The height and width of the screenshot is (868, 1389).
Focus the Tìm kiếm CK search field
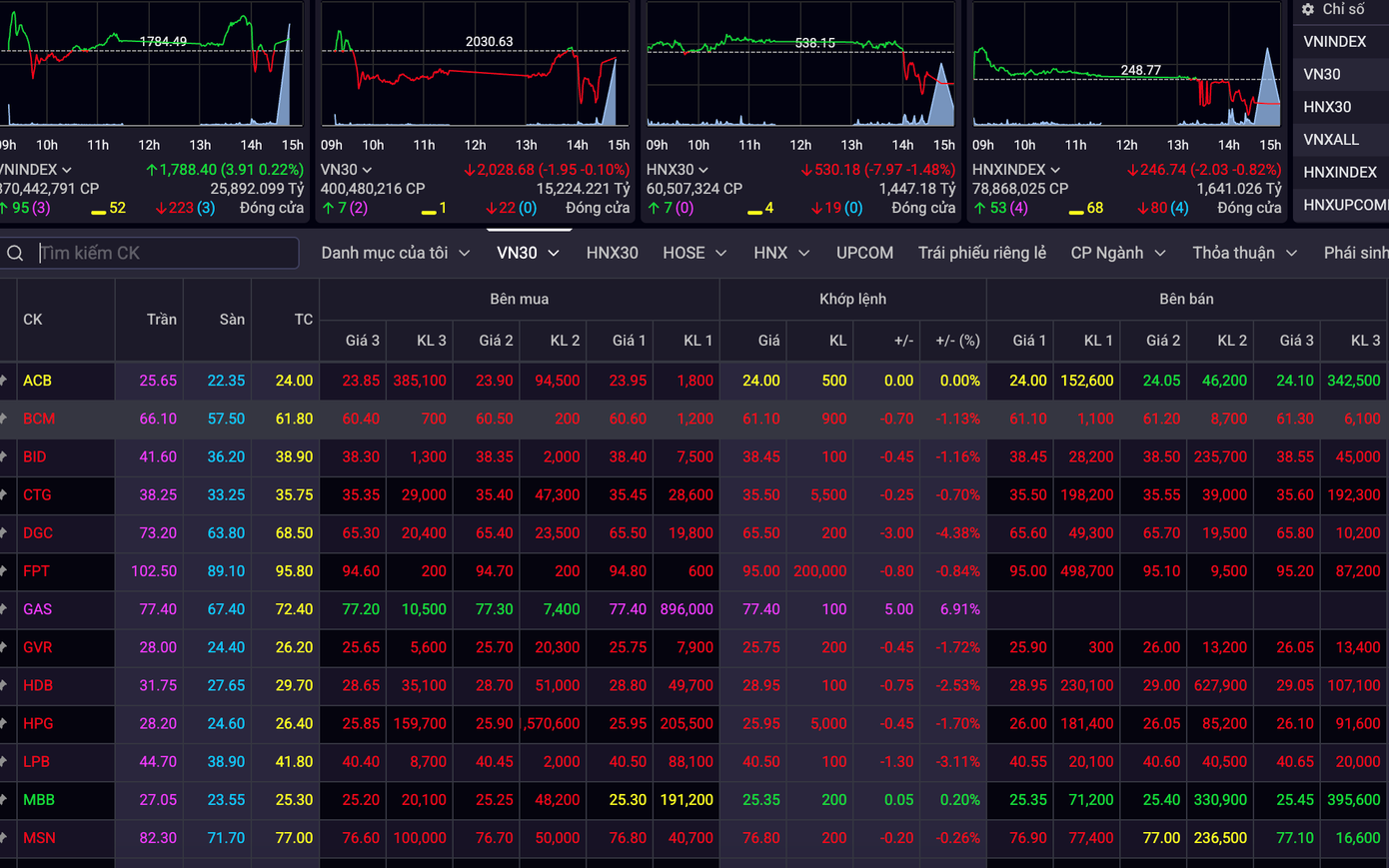tap(165, 254)
